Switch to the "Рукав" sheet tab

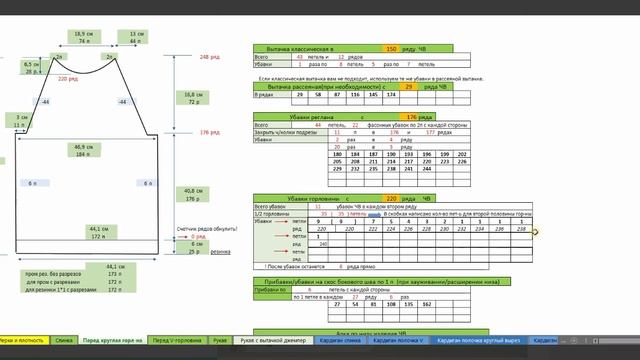pos(220,340)
